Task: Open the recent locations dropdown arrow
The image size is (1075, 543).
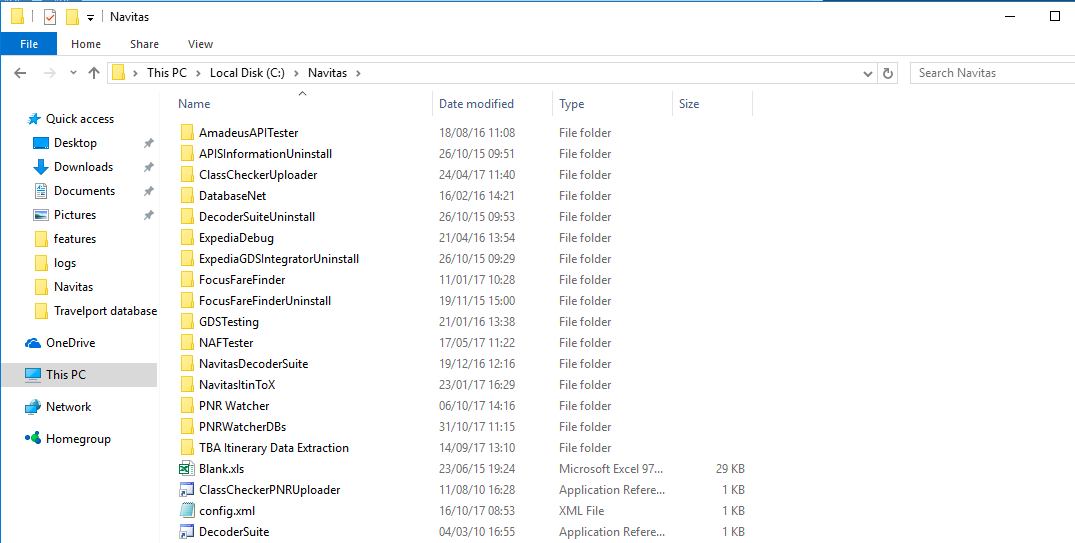Action: point(73,73)
